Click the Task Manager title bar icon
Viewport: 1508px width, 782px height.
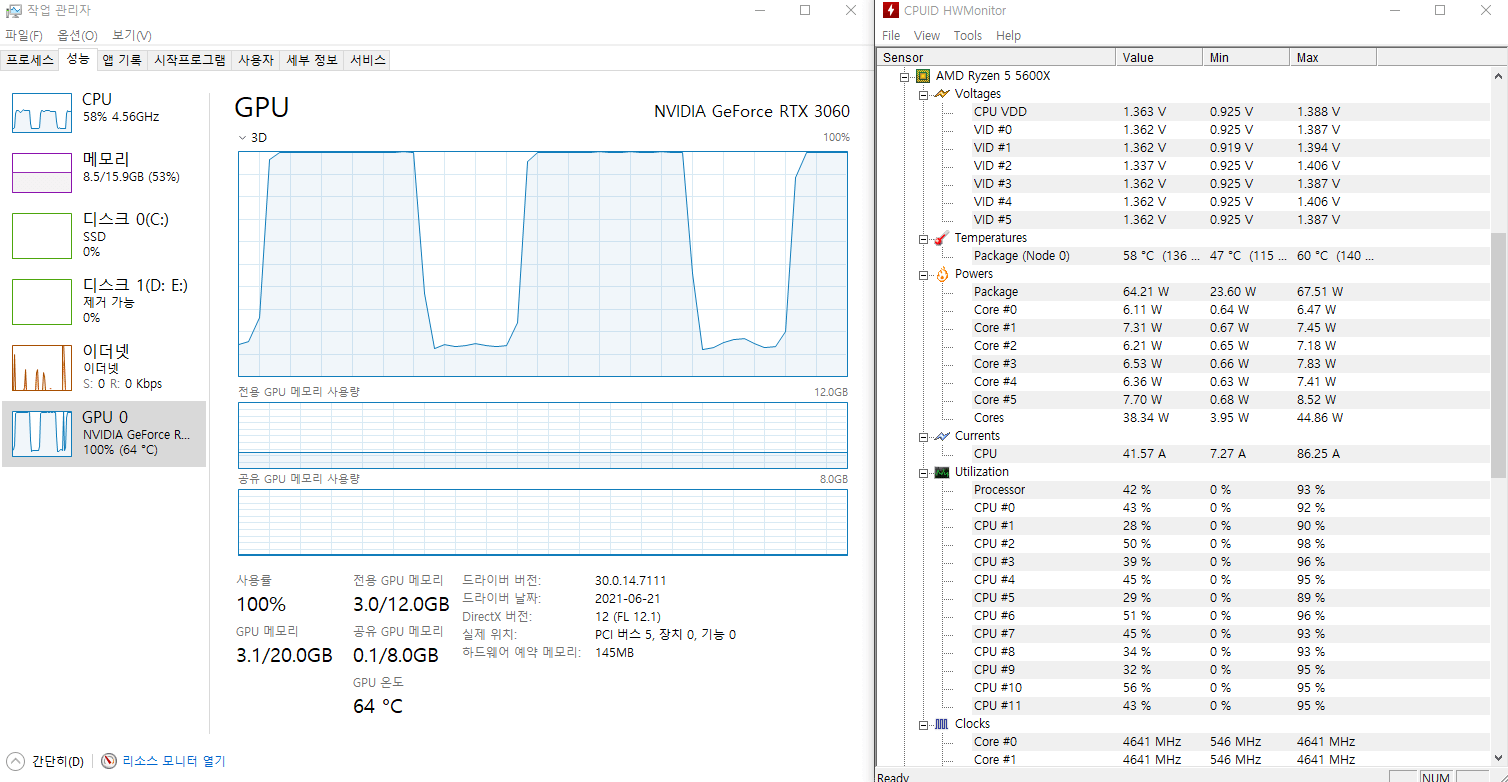click(14, 10)
